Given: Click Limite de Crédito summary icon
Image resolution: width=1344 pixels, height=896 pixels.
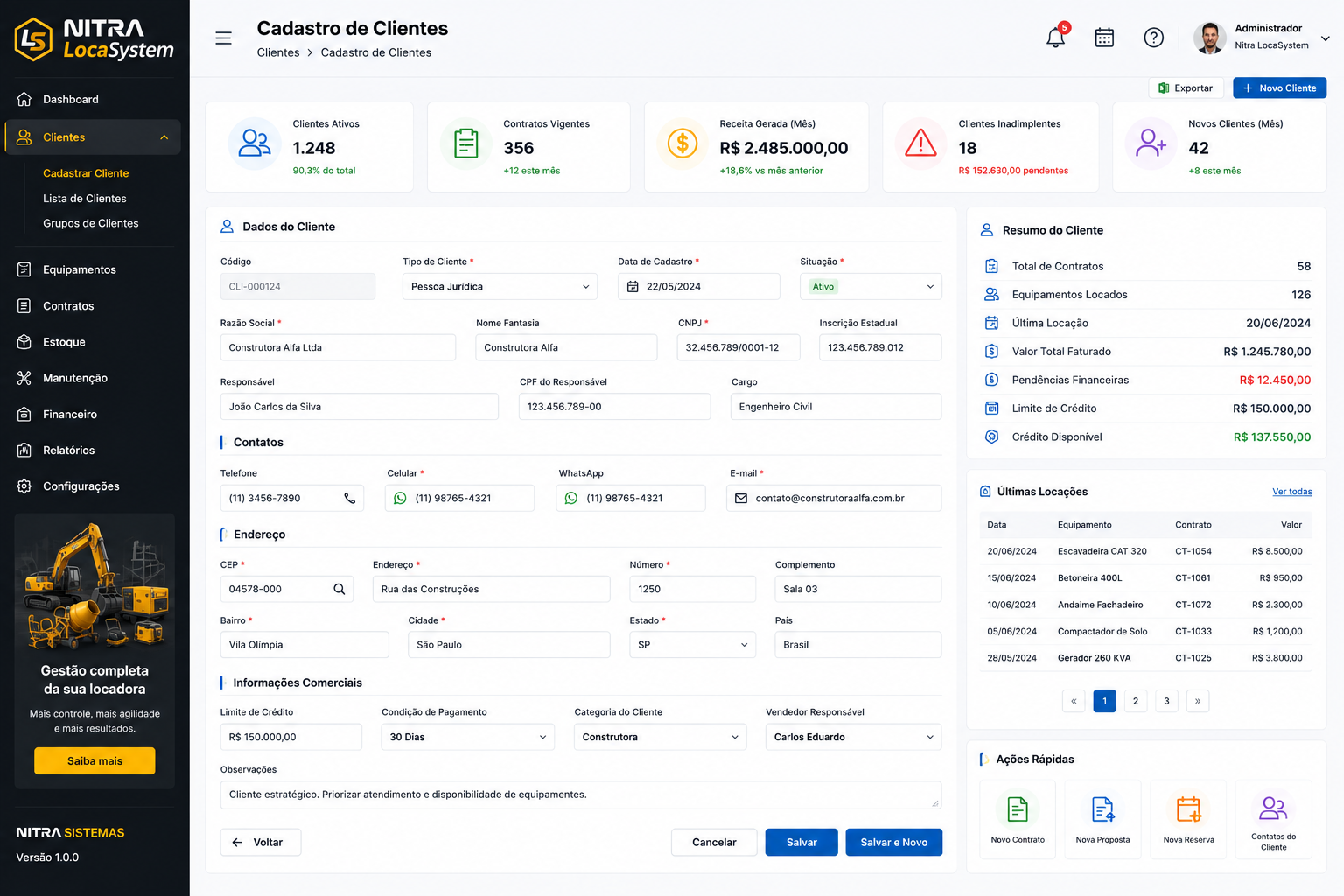Looking at the screenshot, I should point(991,409).
